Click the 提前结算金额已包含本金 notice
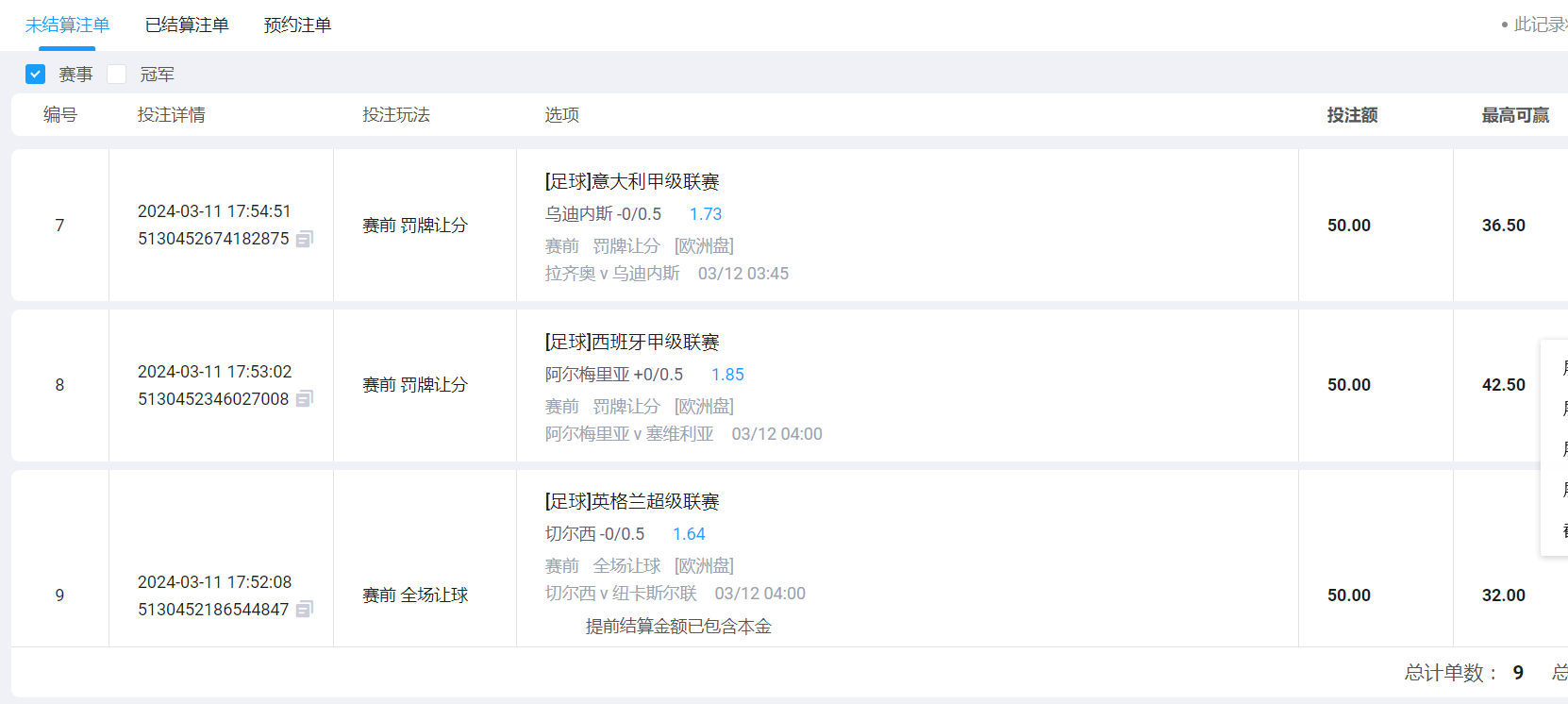This screenshot has height=704, width=1568. click(x=678, y=627)
